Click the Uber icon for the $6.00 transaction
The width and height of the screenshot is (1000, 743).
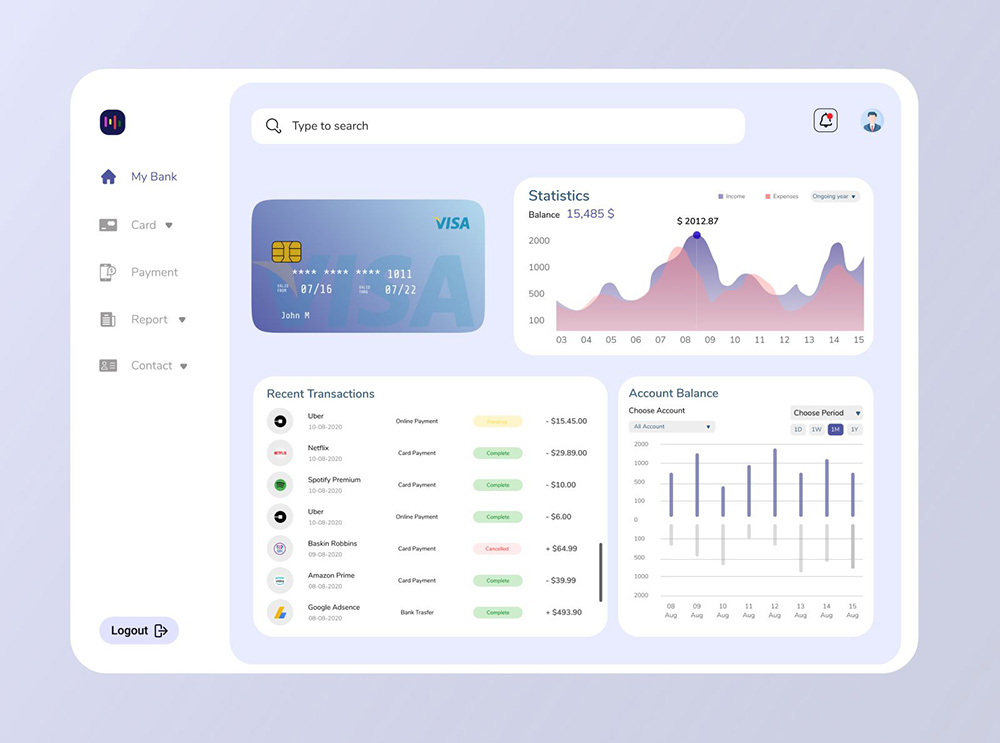(x=280, y=517)
